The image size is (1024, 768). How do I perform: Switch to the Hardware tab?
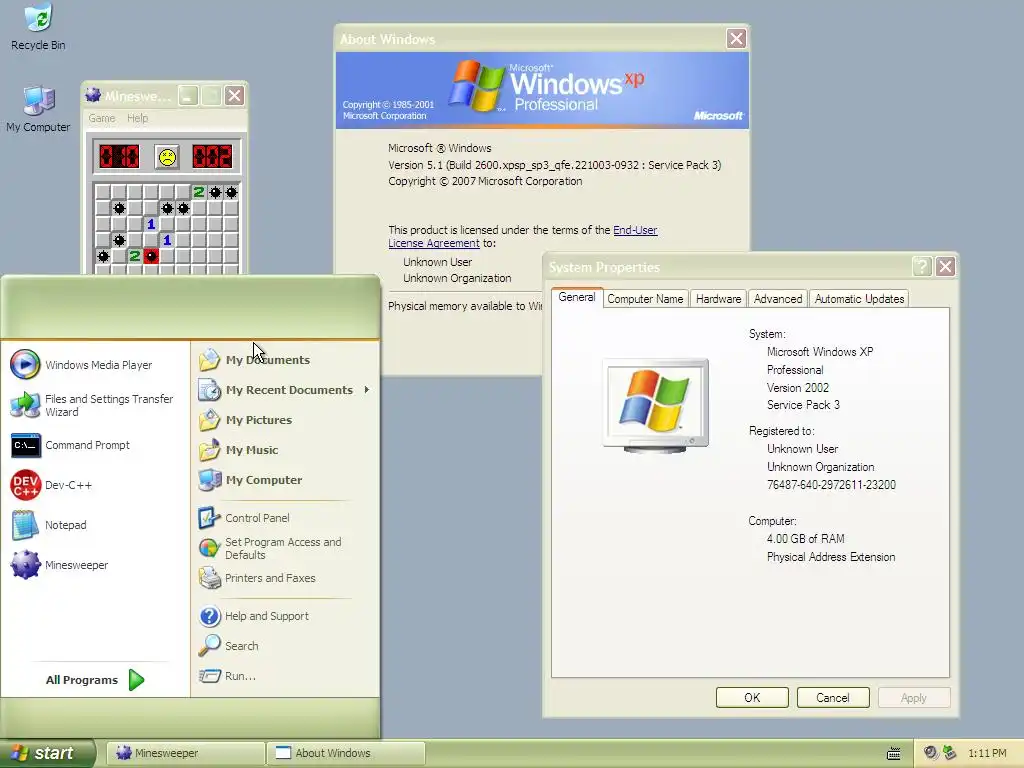tap(718, 298)
